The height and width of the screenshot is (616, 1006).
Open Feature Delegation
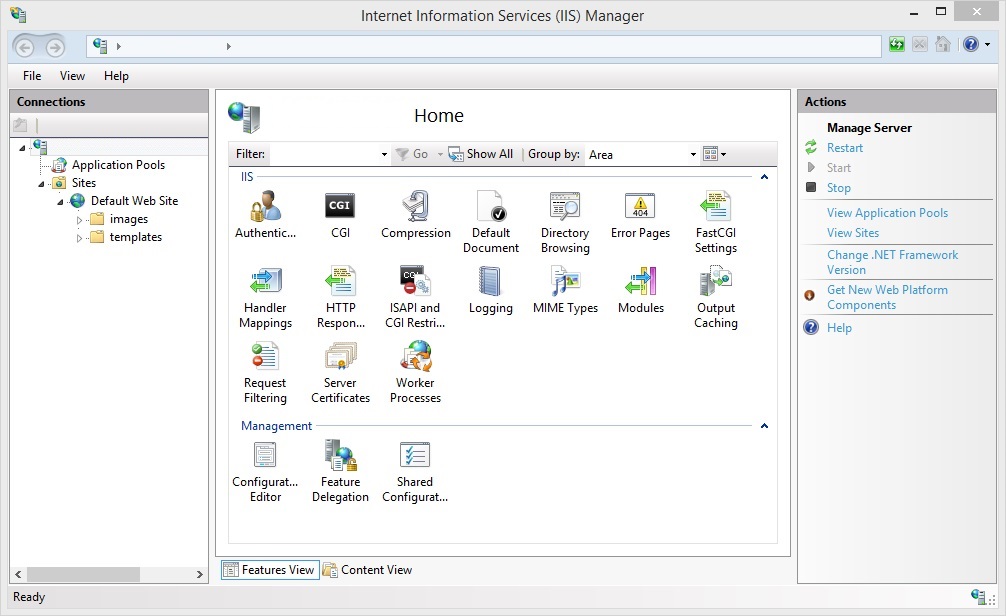click(x=341, y=472)
